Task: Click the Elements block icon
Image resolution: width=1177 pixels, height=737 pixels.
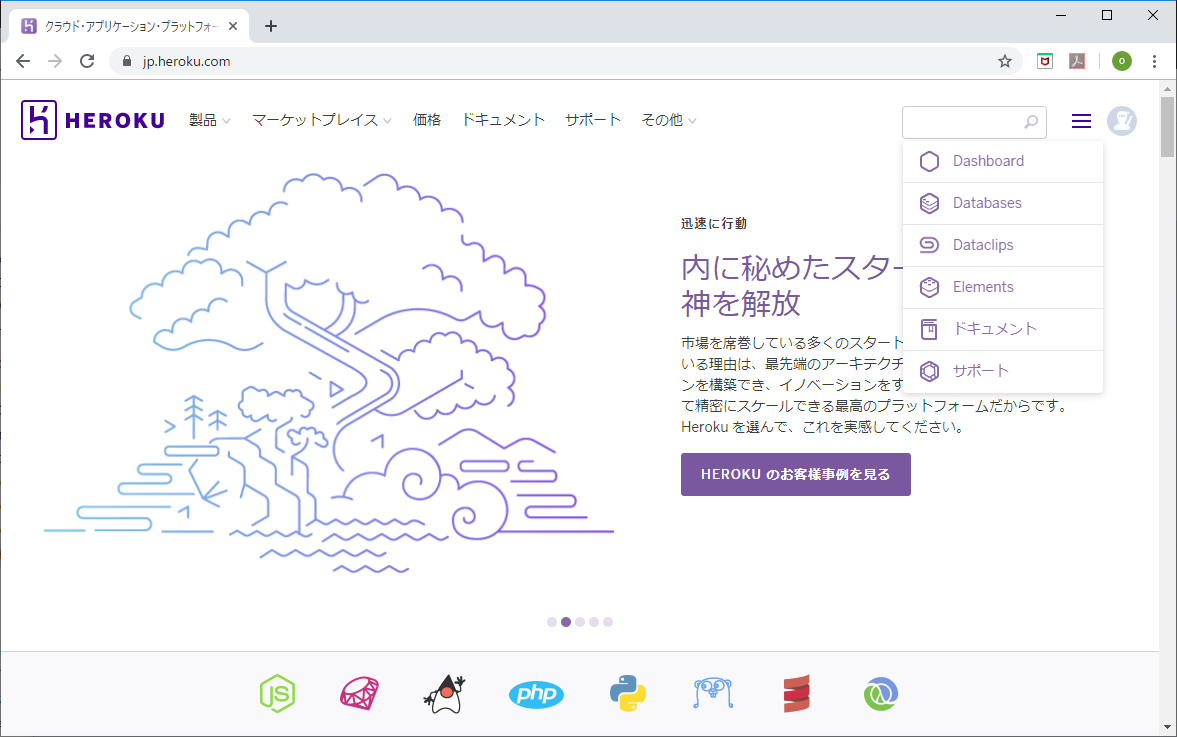Action: click(x=929, y=287)
